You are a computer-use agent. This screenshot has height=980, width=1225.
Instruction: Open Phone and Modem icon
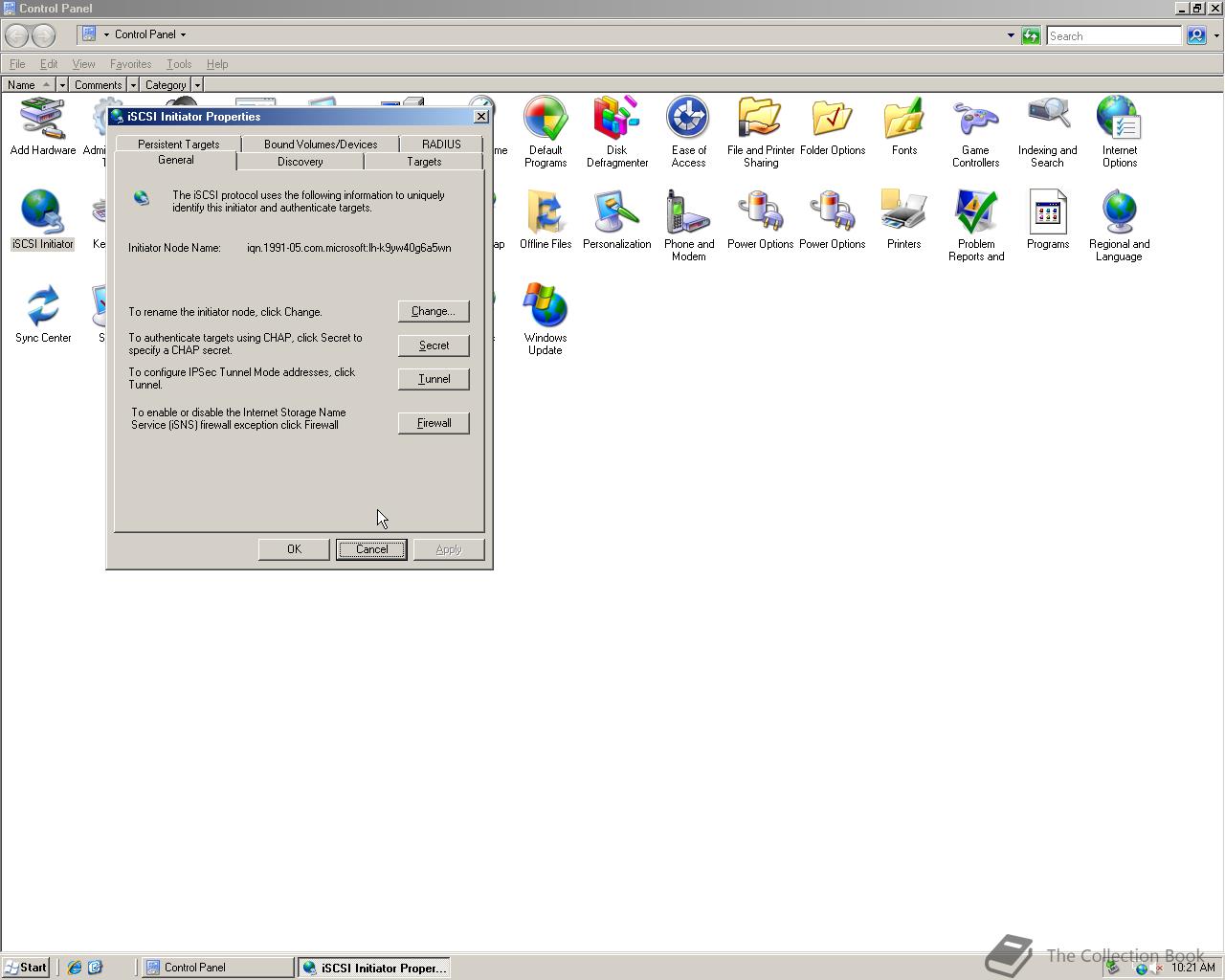pos(688,226)
